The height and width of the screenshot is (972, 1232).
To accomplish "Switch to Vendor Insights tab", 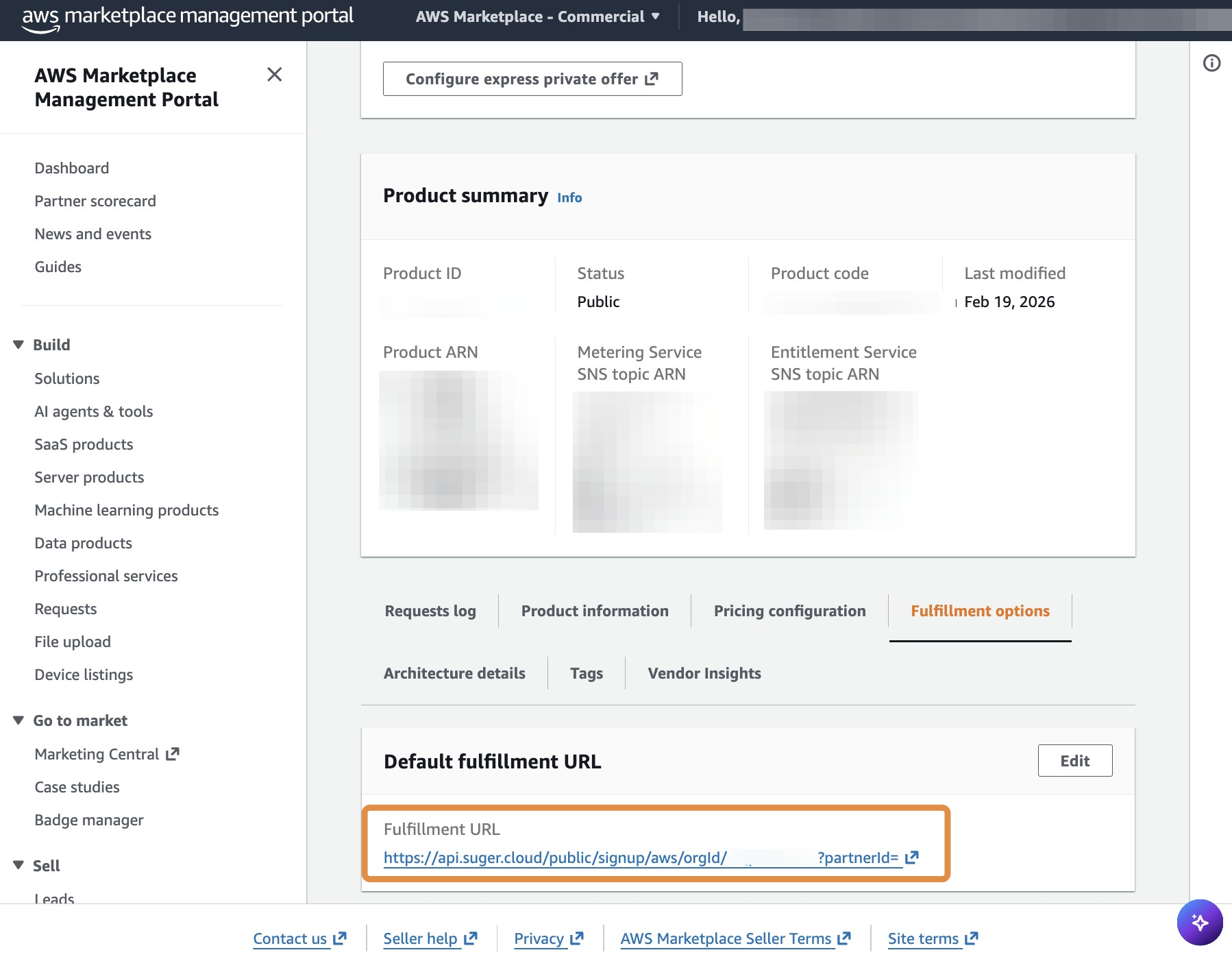I will coord(704,673).
